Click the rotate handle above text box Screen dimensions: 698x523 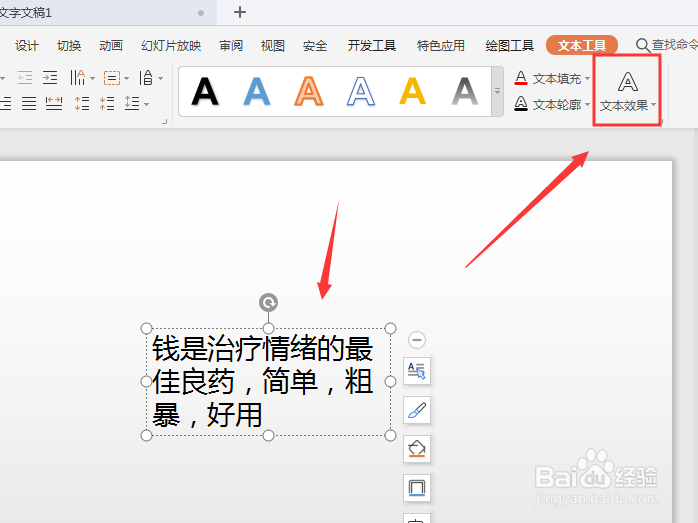click(x=268, y=303)
